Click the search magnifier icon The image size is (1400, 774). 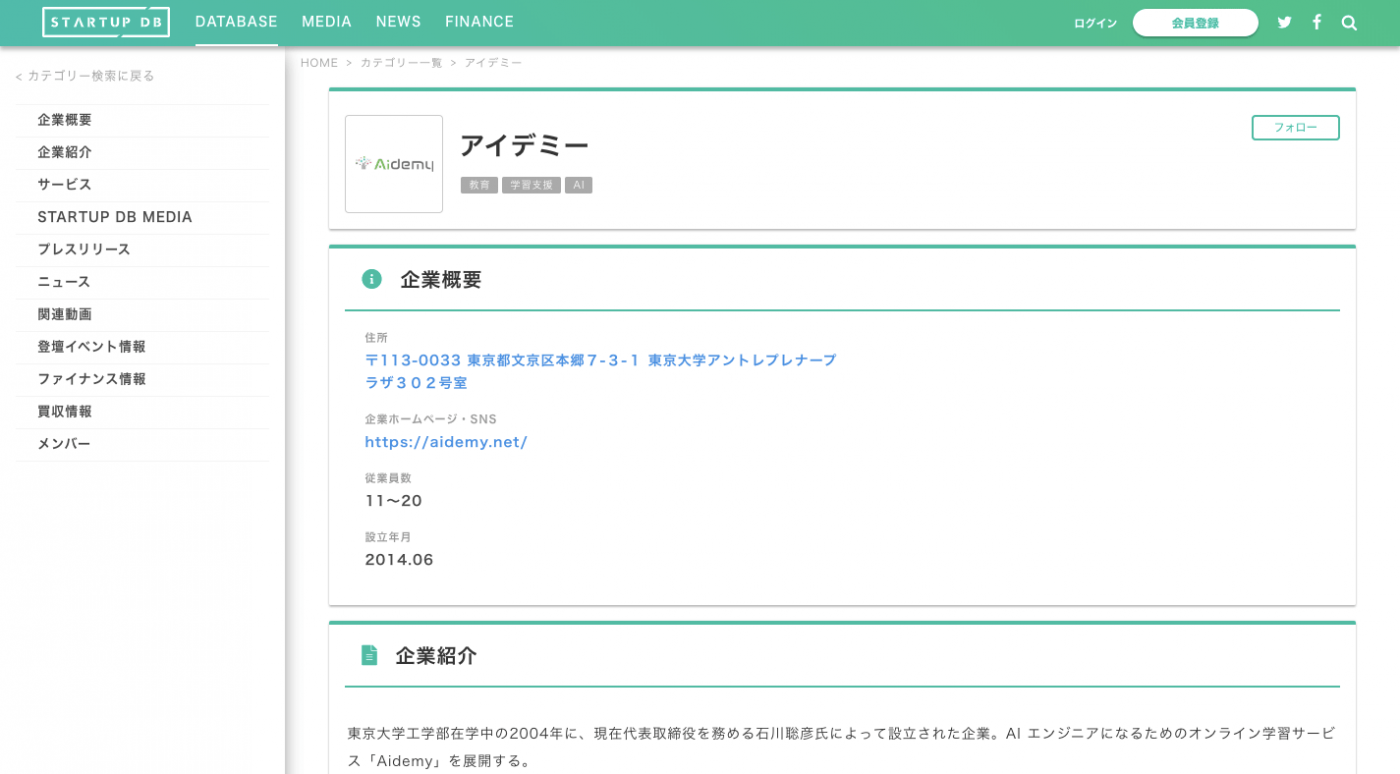[x=1349, y=23]
